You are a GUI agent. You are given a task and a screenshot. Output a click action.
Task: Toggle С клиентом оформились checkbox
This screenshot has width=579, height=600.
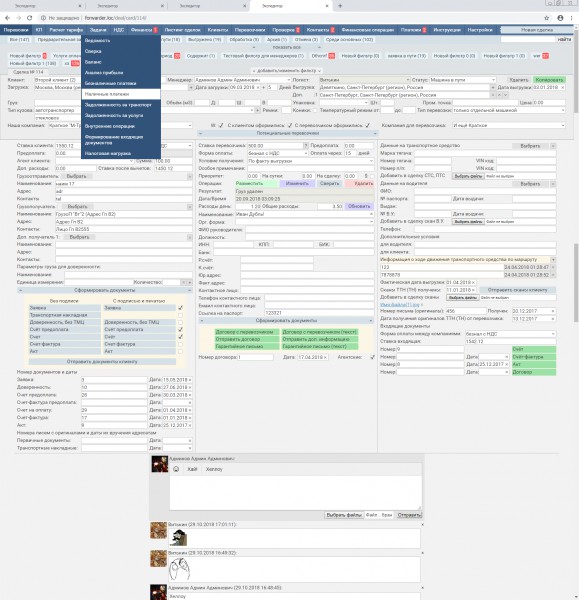point(290,126)
